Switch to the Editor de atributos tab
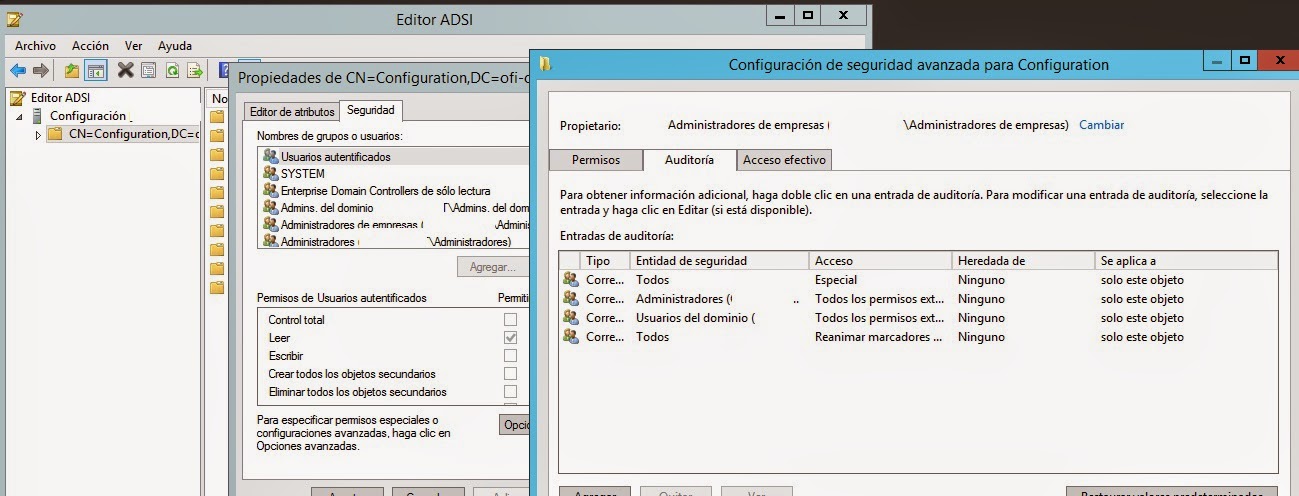 [x=290, y=111]
